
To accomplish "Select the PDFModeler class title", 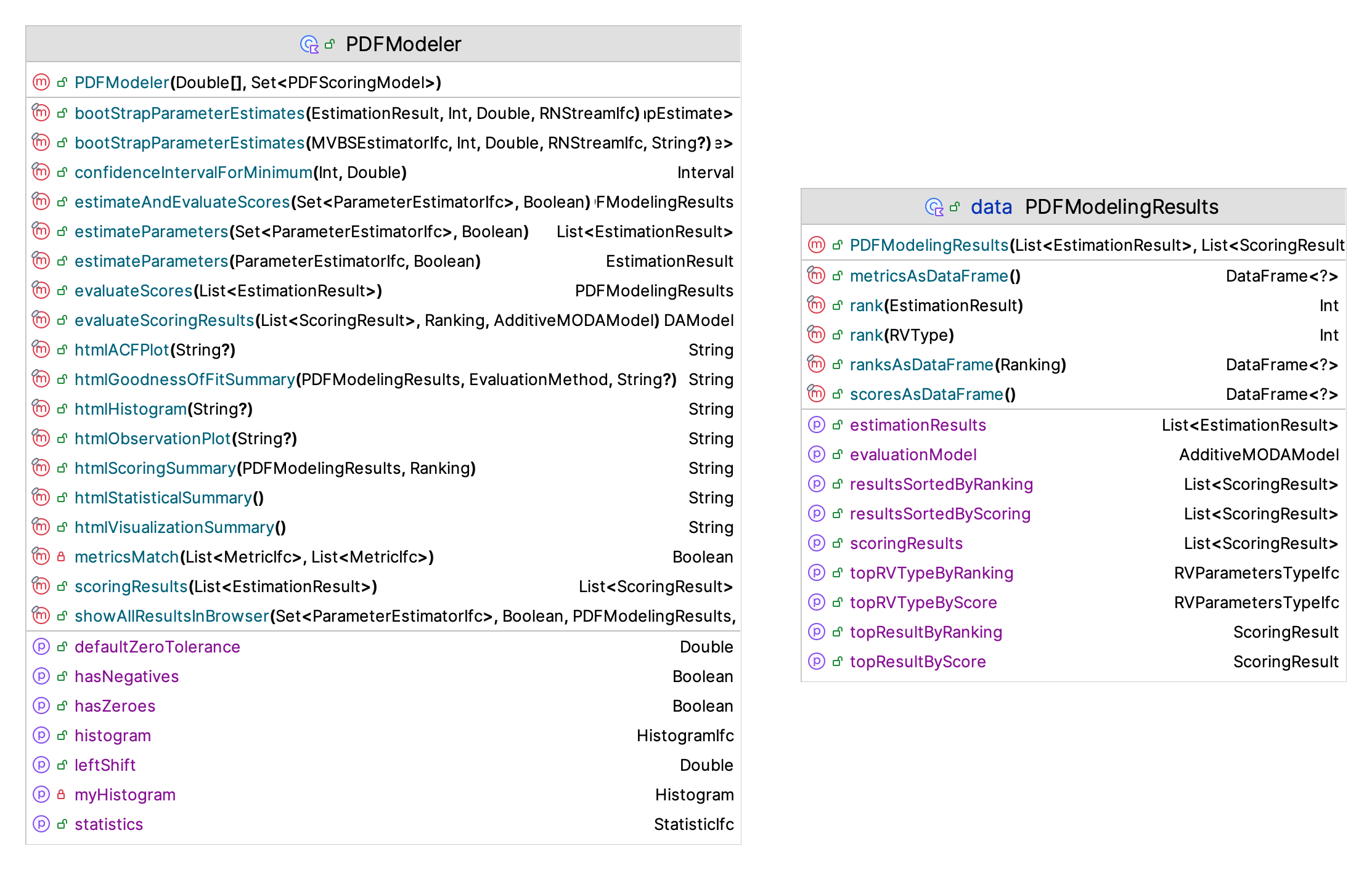I will (x=403, y=44).
